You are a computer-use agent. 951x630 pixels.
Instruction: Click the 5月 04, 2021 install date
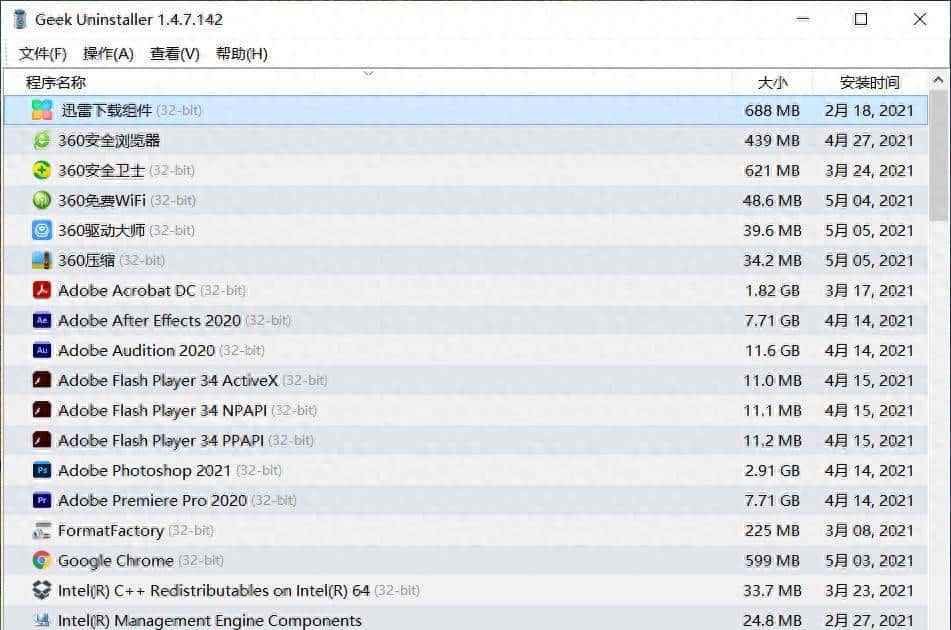coord(869,200)
